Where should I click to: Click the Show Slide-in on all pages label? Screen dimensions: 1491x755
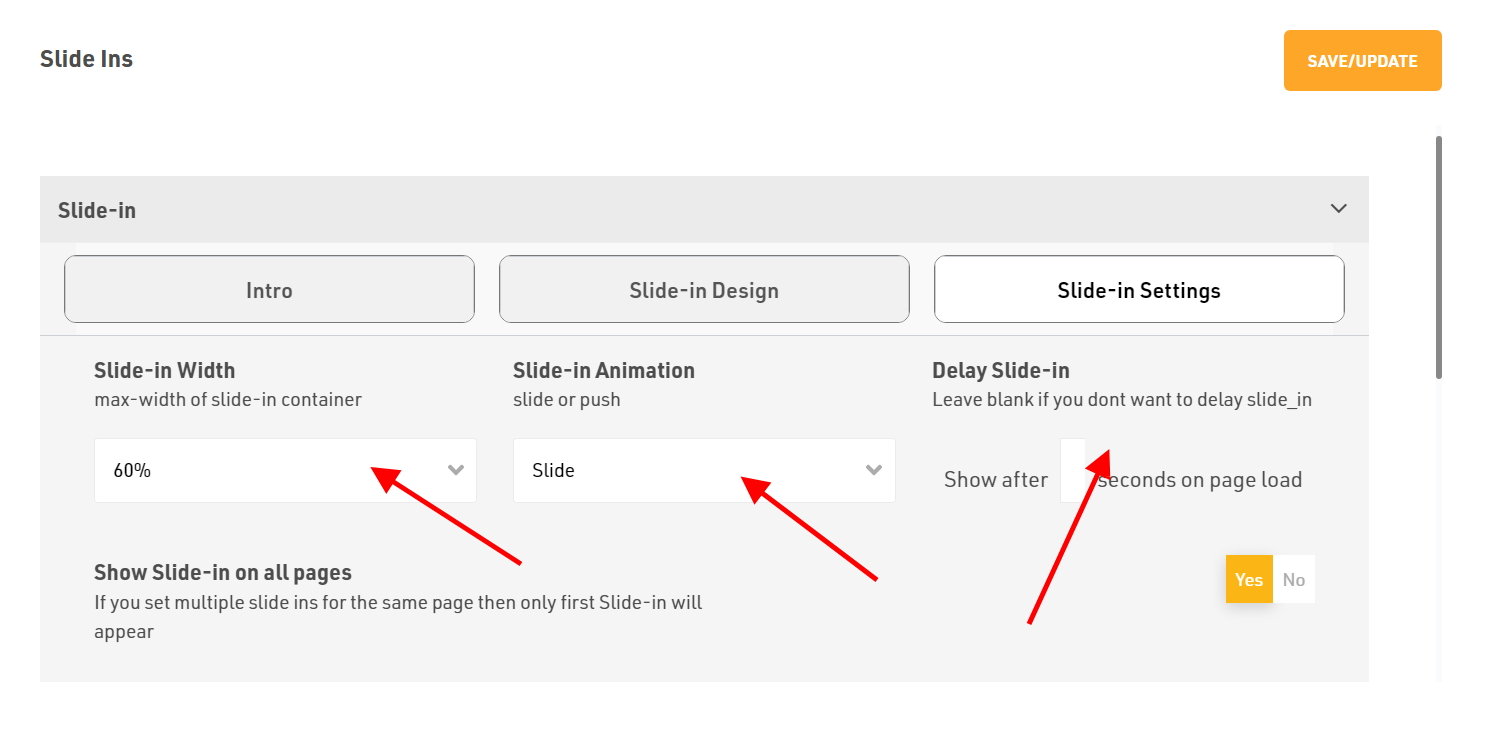[222, 573]
